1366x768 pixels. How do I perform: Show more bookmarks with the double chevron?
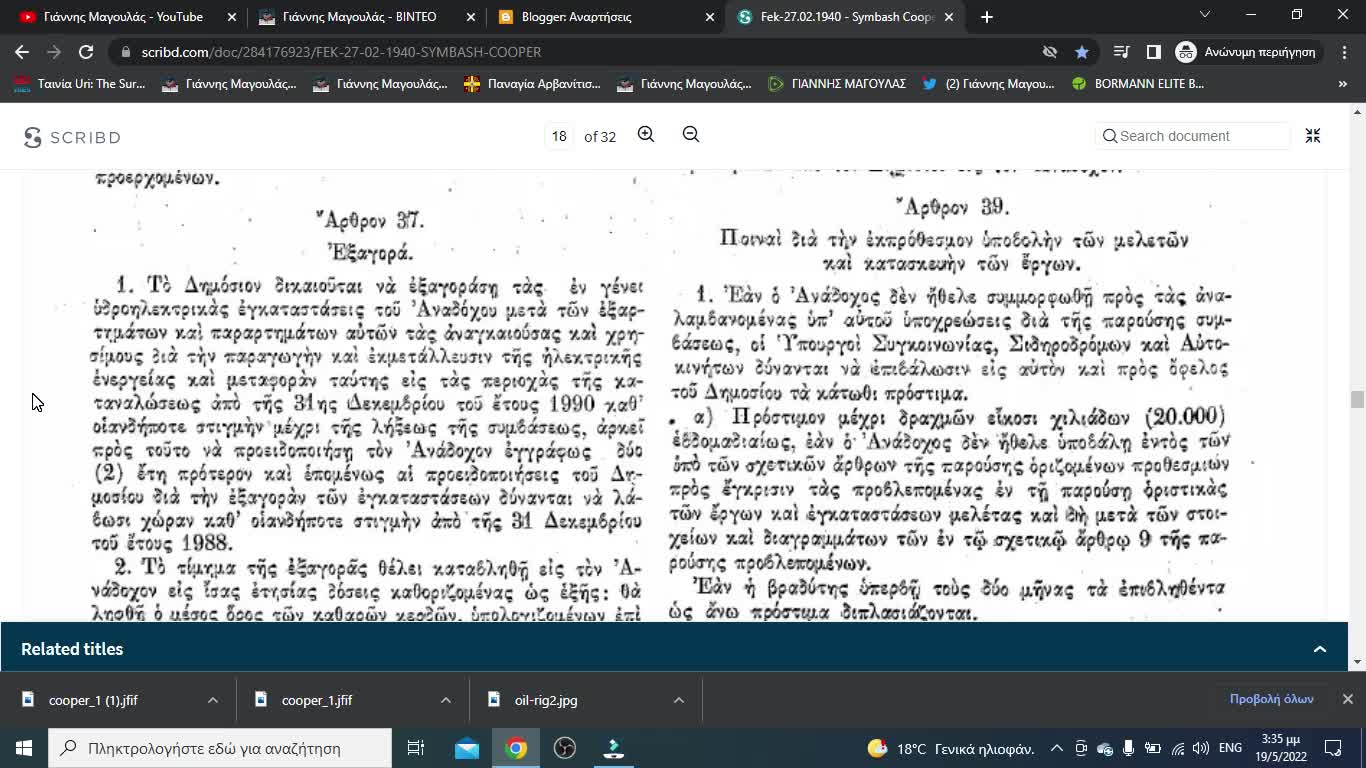tap(1342, 84)
